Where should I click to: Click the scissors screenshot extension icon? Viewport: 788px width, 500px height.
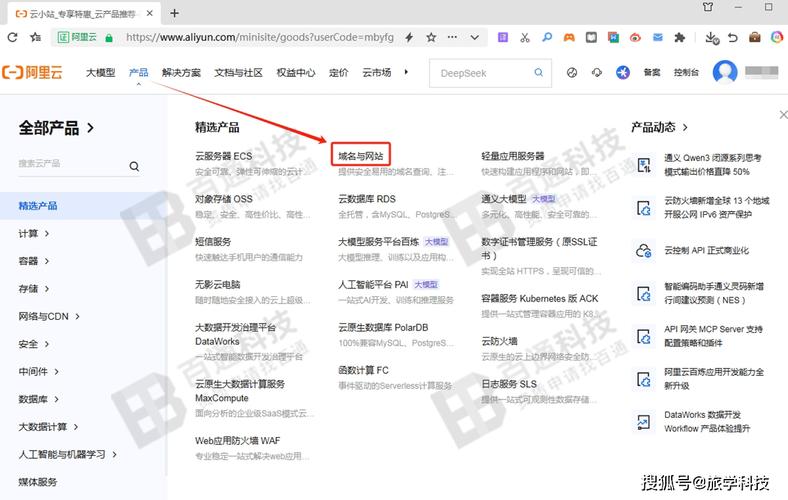524,37
